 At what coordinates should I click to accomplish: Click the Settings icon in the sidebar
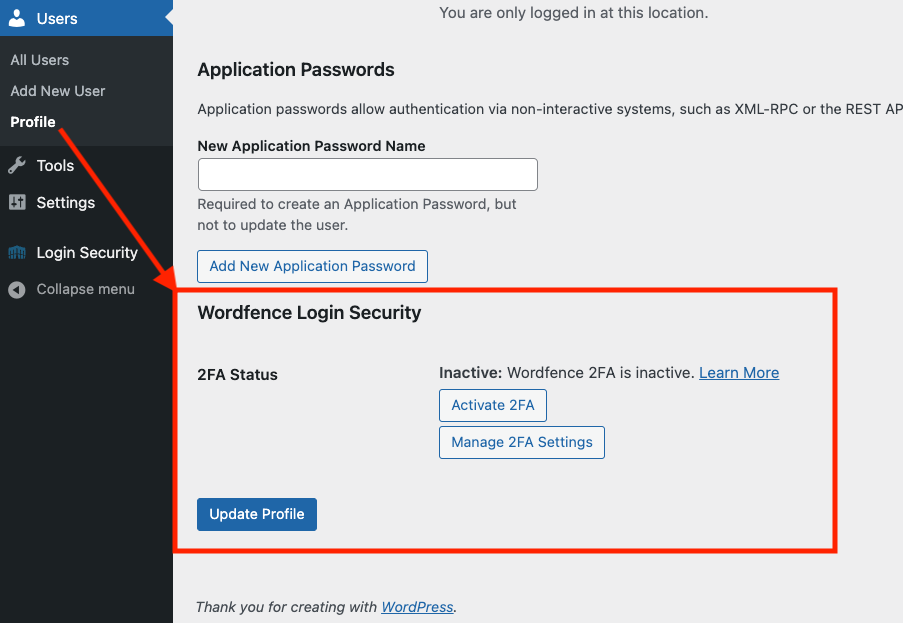pos(17,202)
